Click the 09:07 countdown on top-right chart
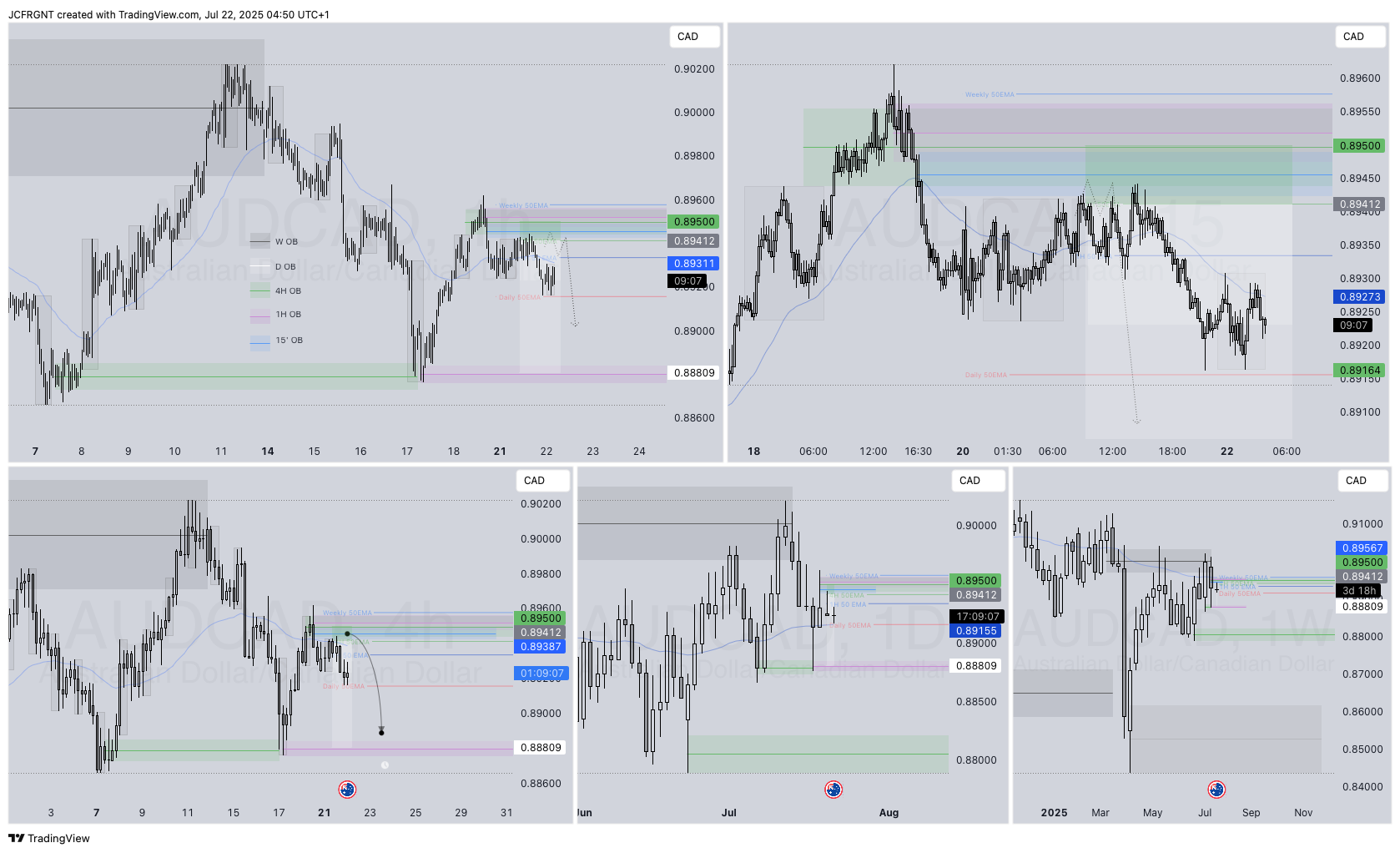1400x853 pixels. (x=1353, y=326)
